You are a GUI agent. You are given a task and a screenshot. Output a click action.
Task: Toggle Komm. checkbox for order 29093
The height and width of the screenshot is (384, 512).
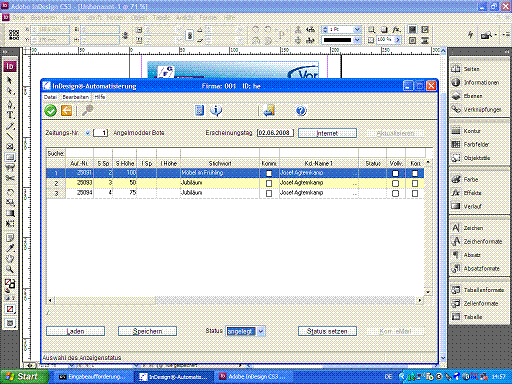[269, 183]
